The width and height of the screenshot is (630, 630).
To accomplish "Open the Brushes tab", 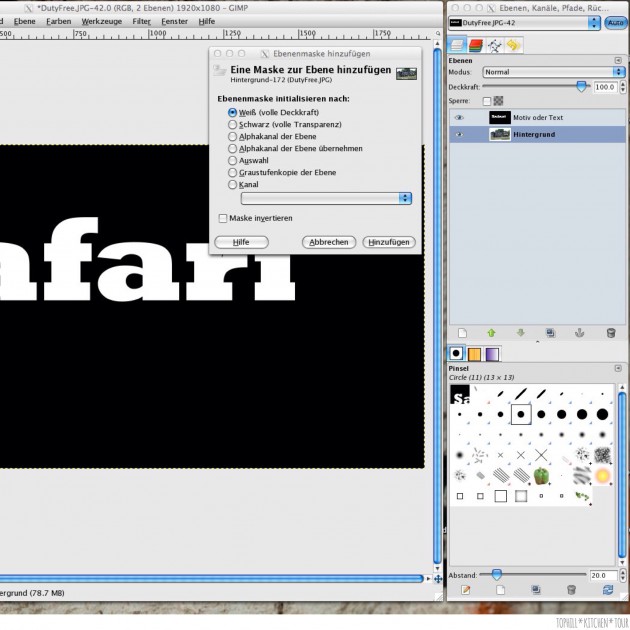I will pos(456,354).
